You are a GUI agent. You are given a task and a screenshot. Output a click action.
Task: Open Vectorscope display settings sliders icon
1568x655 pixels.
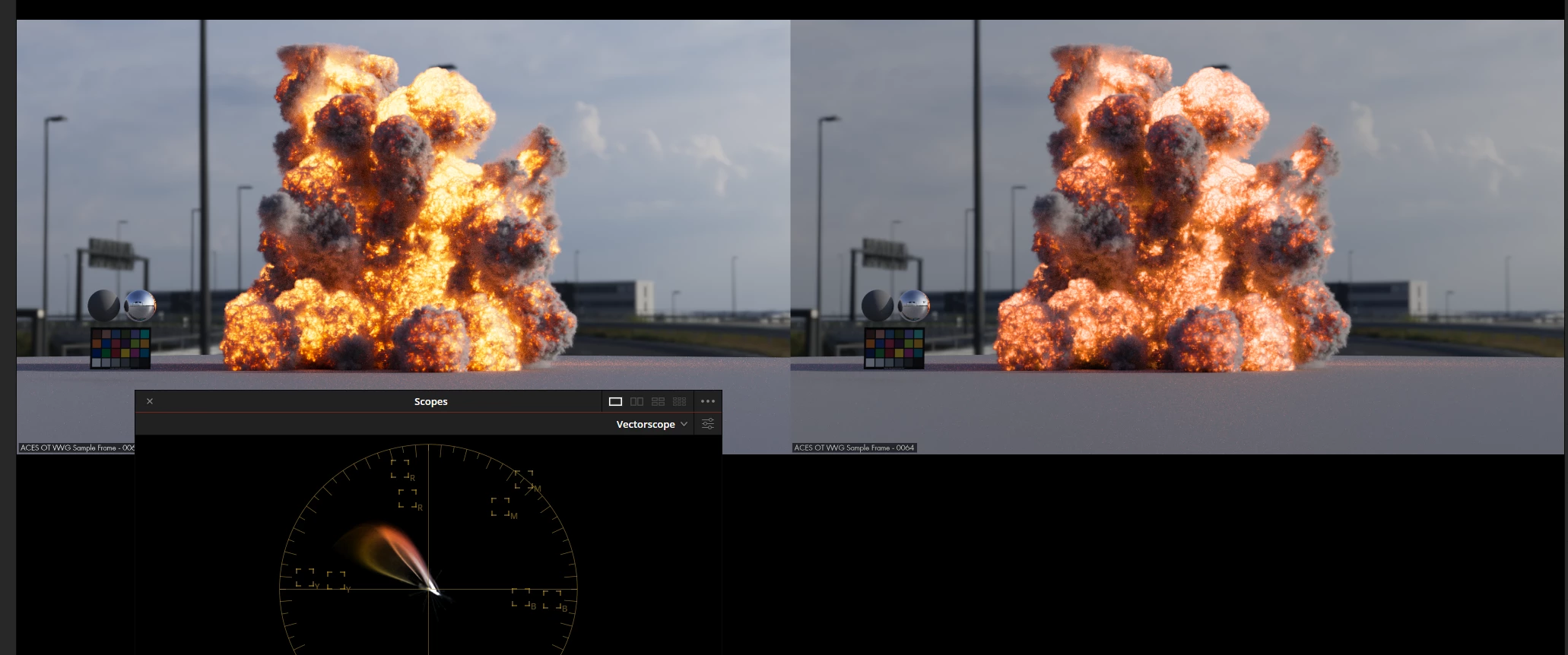click(x=708, y=424)
